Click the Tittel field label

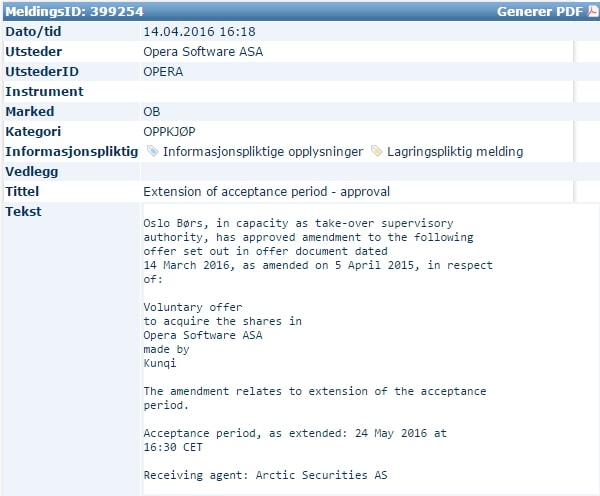22,191
